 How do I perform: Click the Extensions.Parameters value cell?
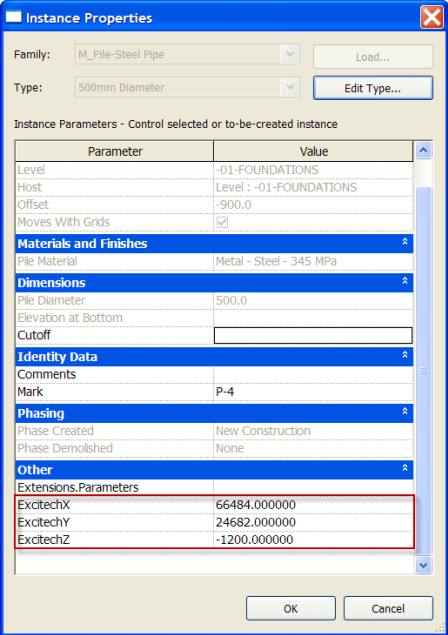(313, 487)
